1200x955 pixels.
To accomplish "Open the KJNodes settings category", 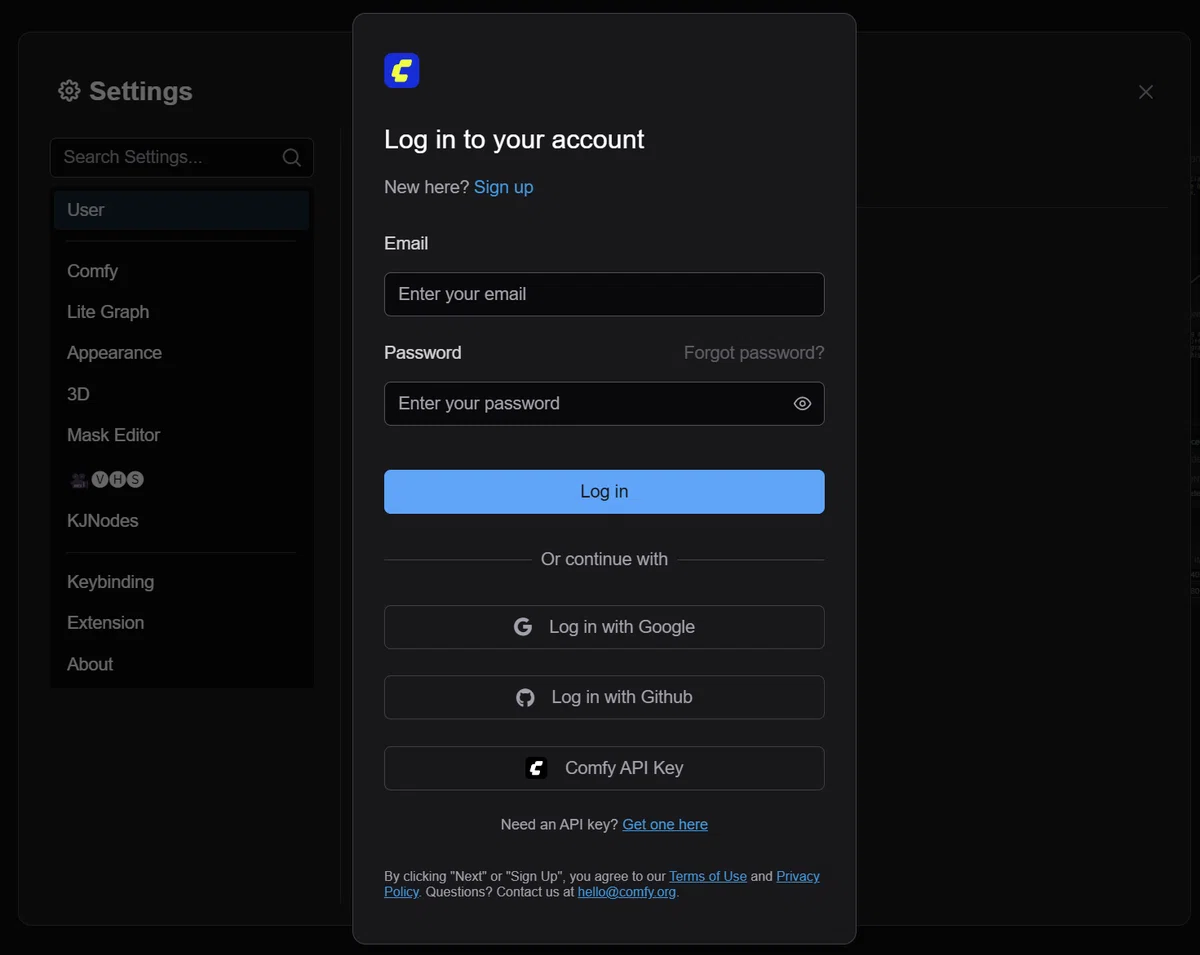I will [x=181, y=521].
